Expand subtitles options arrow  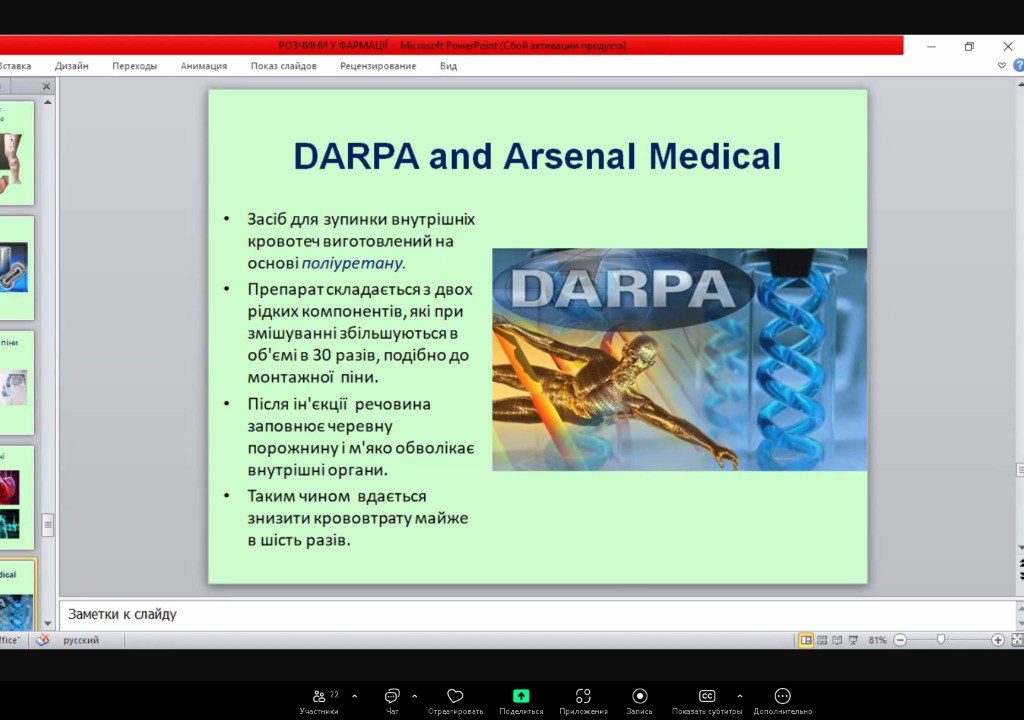(739, 696)
